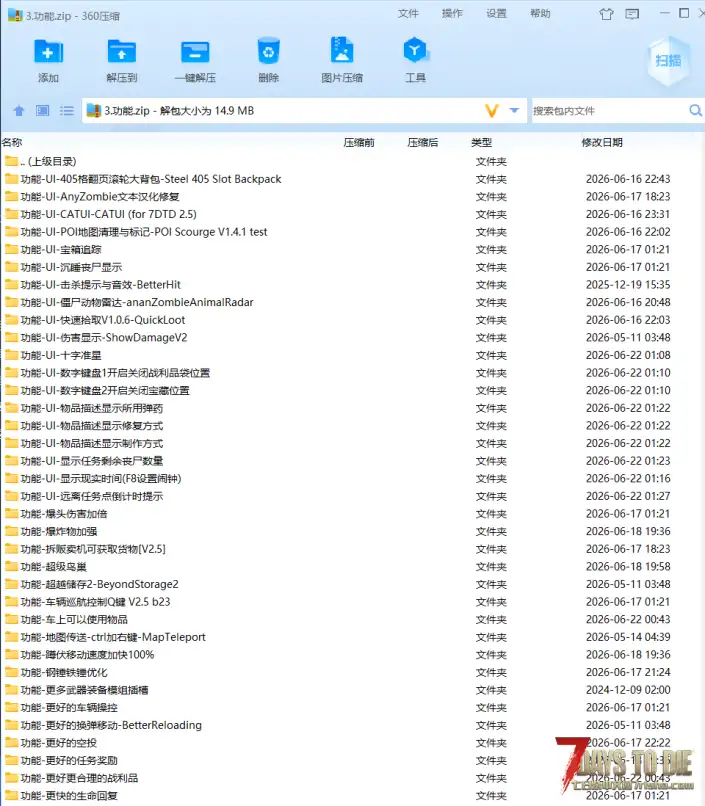This screenshot has width=705, height=806.
Task: Click folder icon of 功能-UI-十字准星
Action: coord(11,355)
